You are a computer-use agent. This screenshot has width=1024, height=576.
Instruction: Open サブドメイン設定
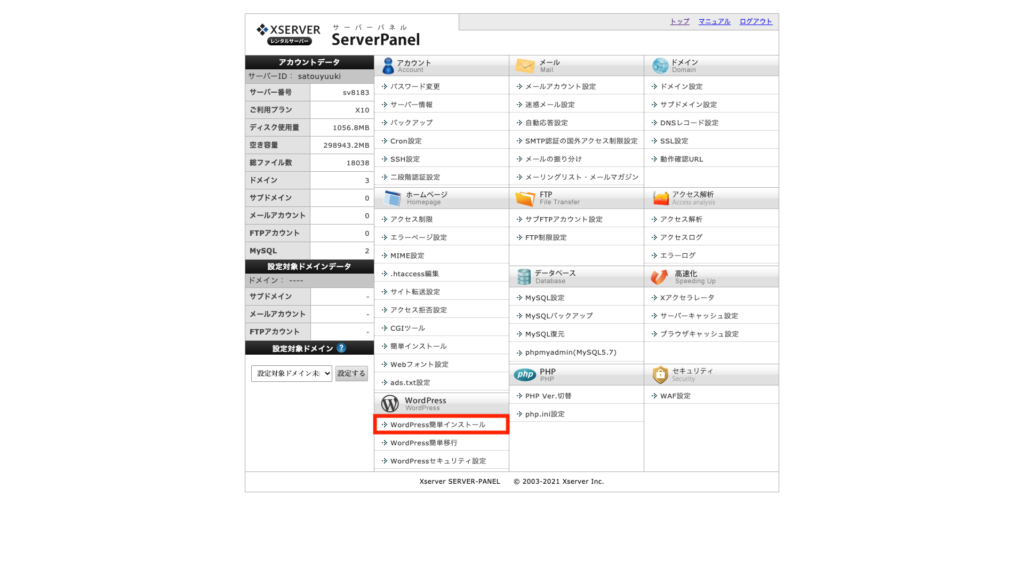[688, 104]
